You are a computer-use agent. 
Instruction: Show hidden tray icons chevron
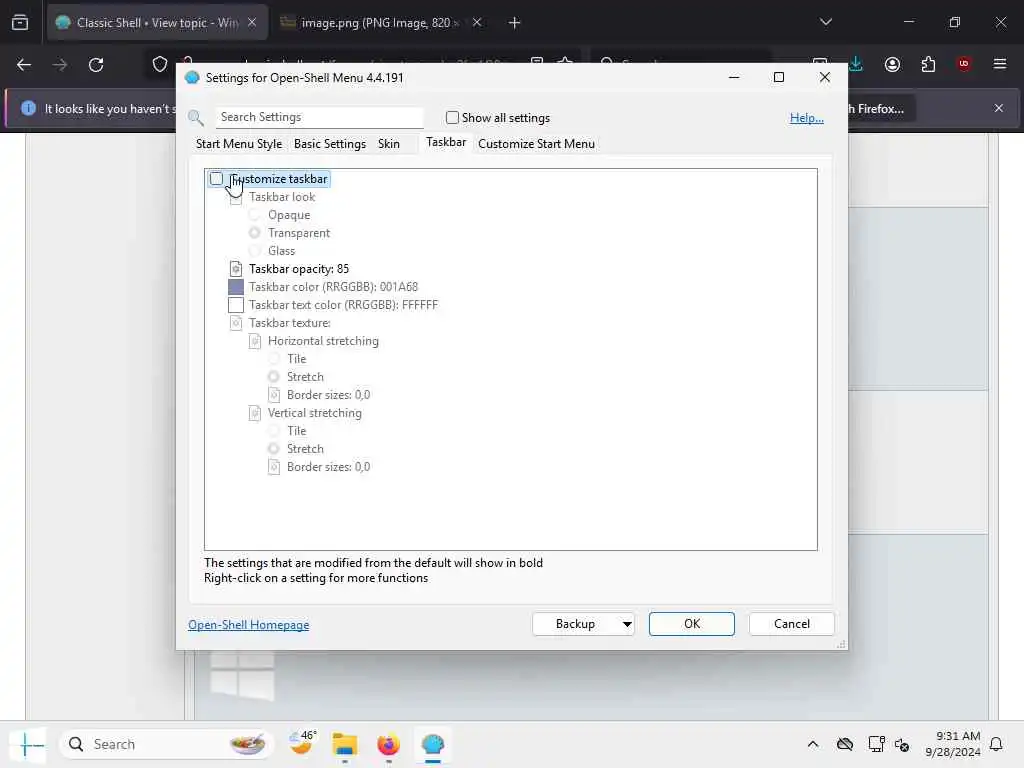click(x=812, y=744)
